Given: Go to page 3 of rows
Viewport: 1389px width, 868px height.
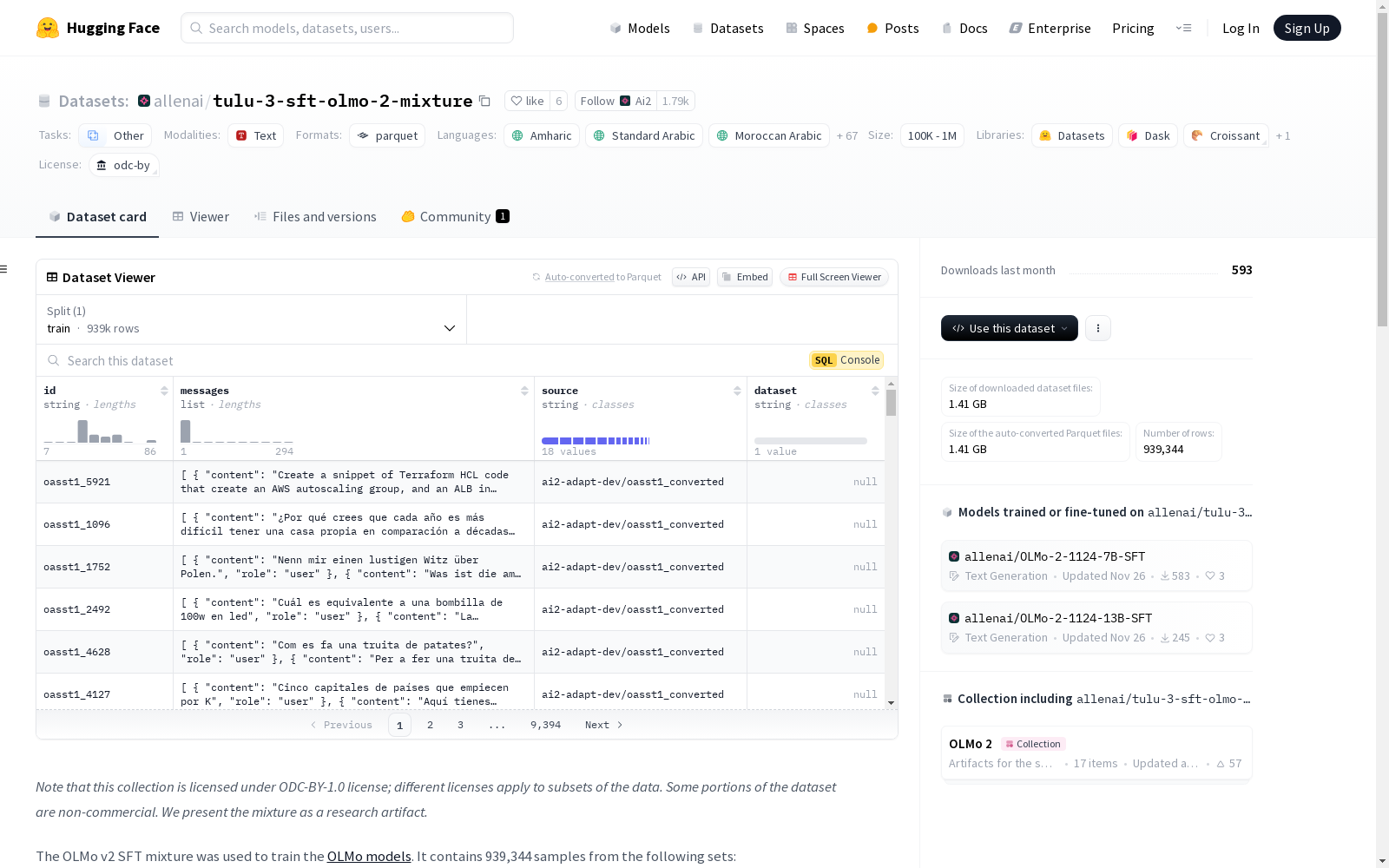Looking at the screenshot, I should click(460, 725).
